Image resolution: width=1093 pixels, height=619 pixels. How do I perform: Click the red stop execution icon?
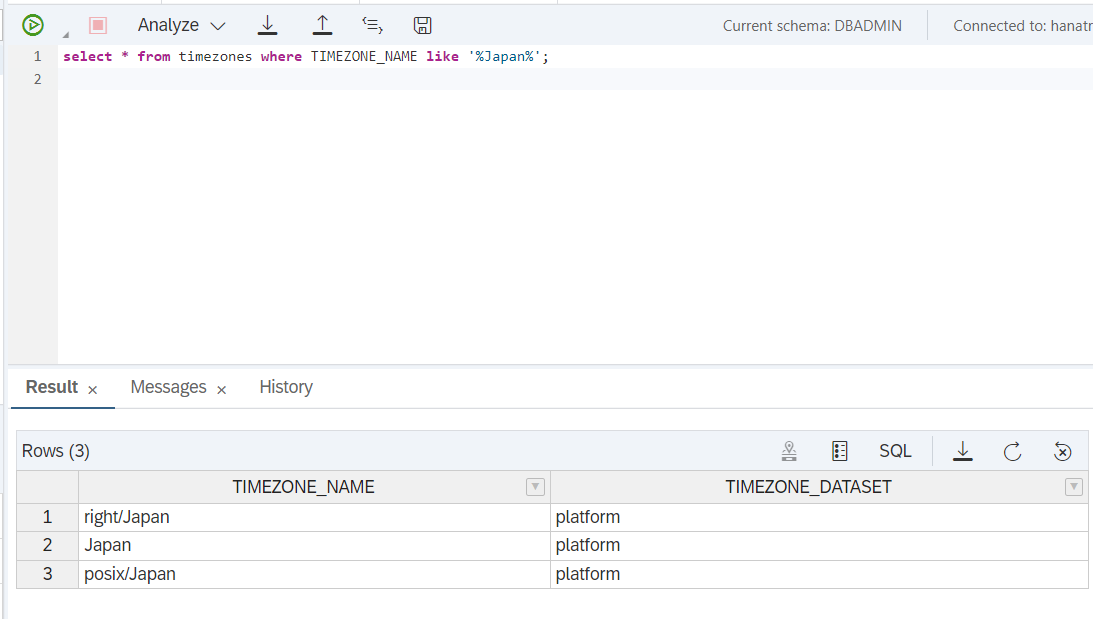point(98,25)
